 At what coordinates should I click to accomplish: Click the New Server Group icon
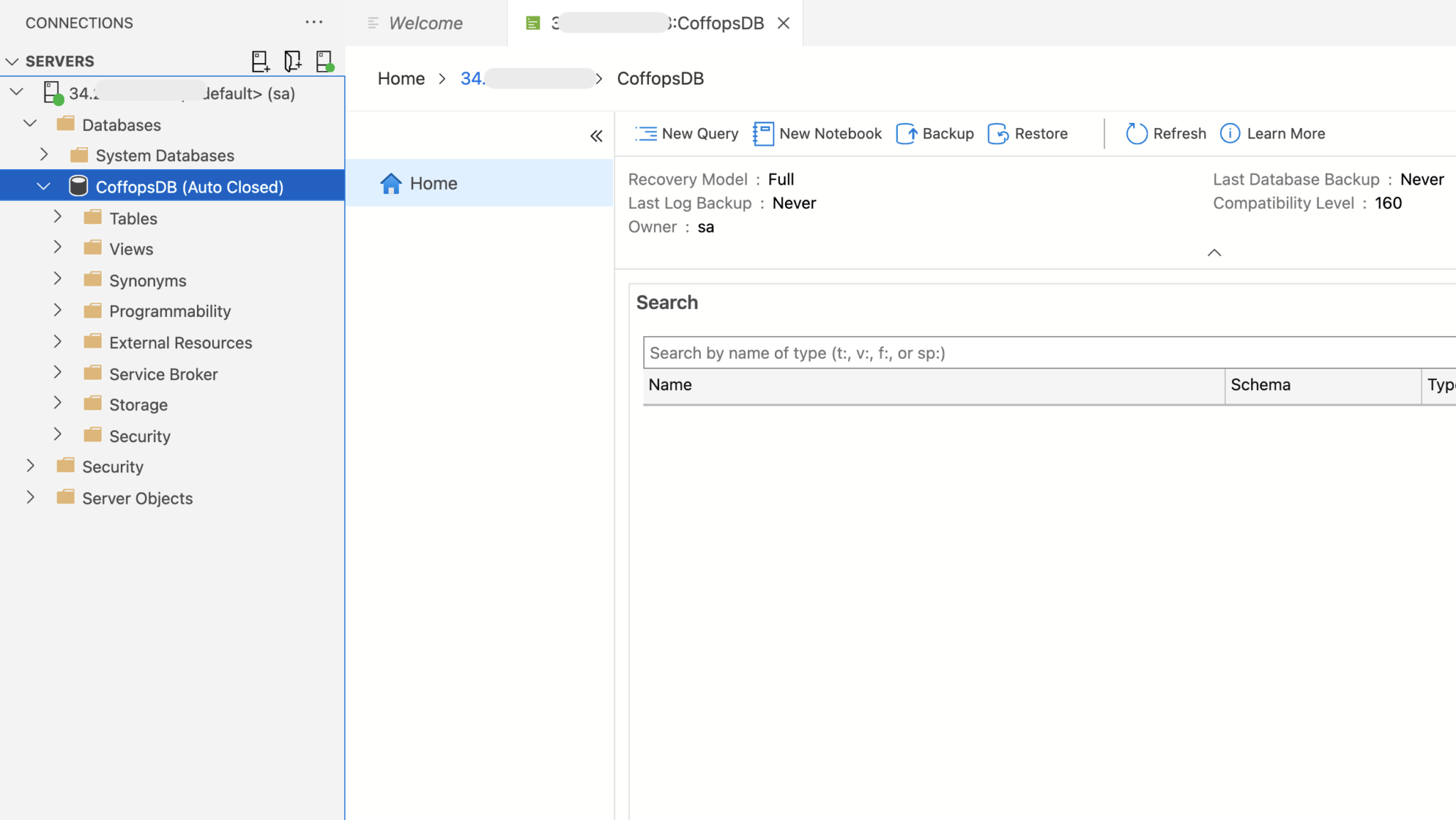293,61
